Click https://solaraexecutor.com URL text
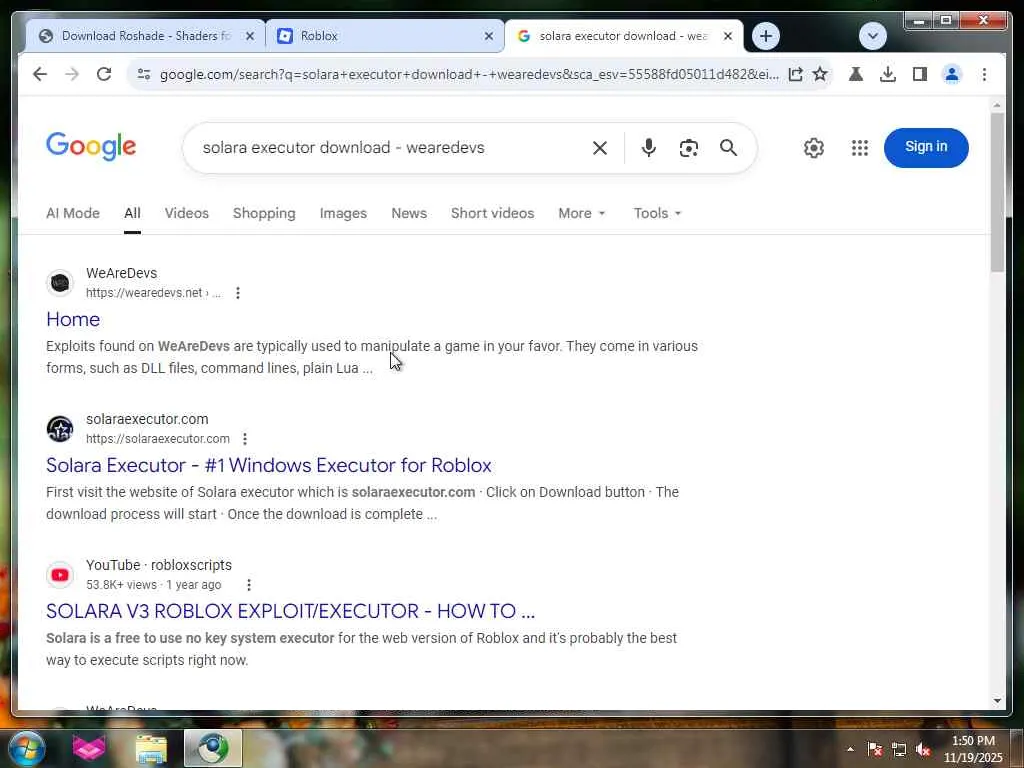 click(158, 439)
